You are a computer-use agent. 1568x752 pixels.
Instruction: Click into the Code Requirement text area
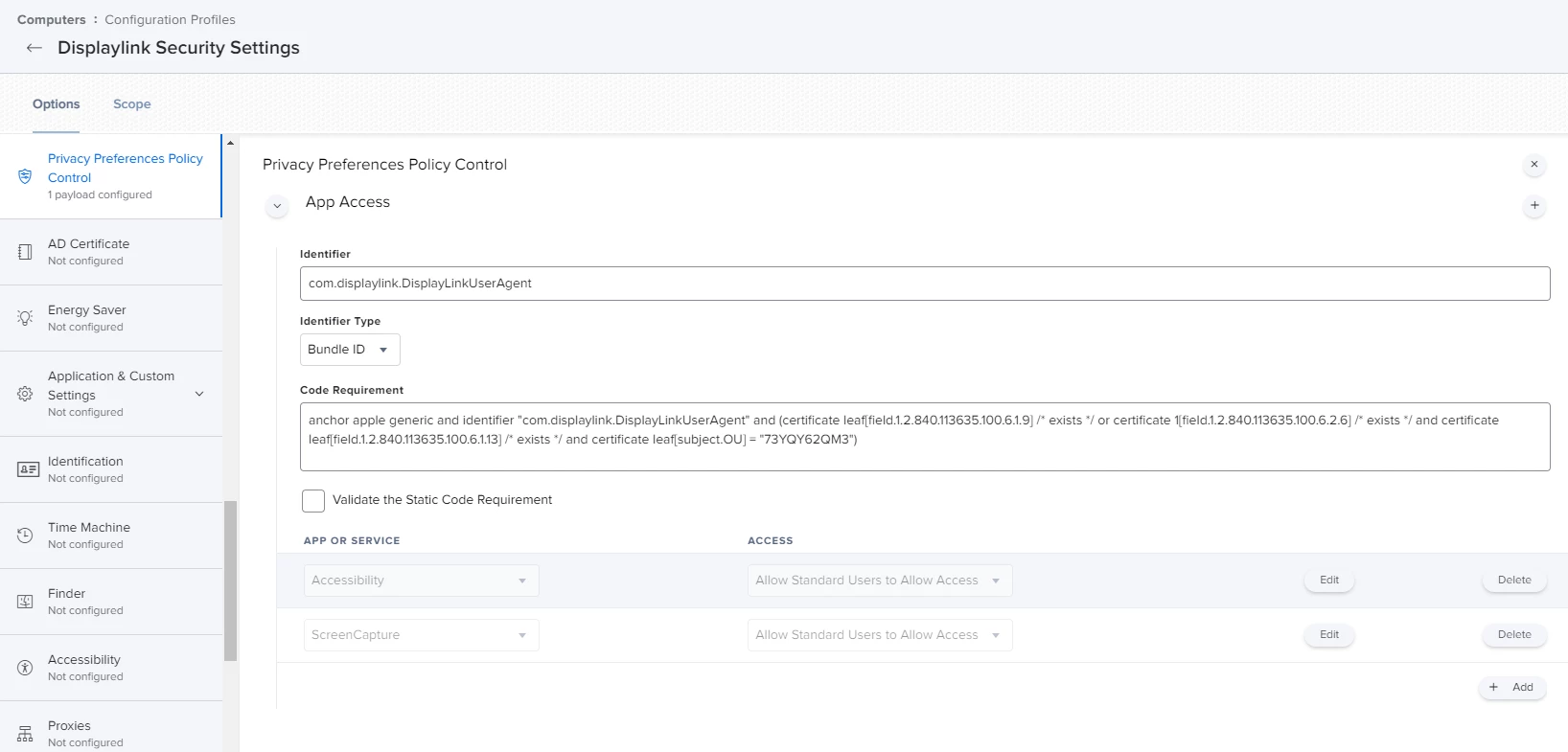pos(925,437)
